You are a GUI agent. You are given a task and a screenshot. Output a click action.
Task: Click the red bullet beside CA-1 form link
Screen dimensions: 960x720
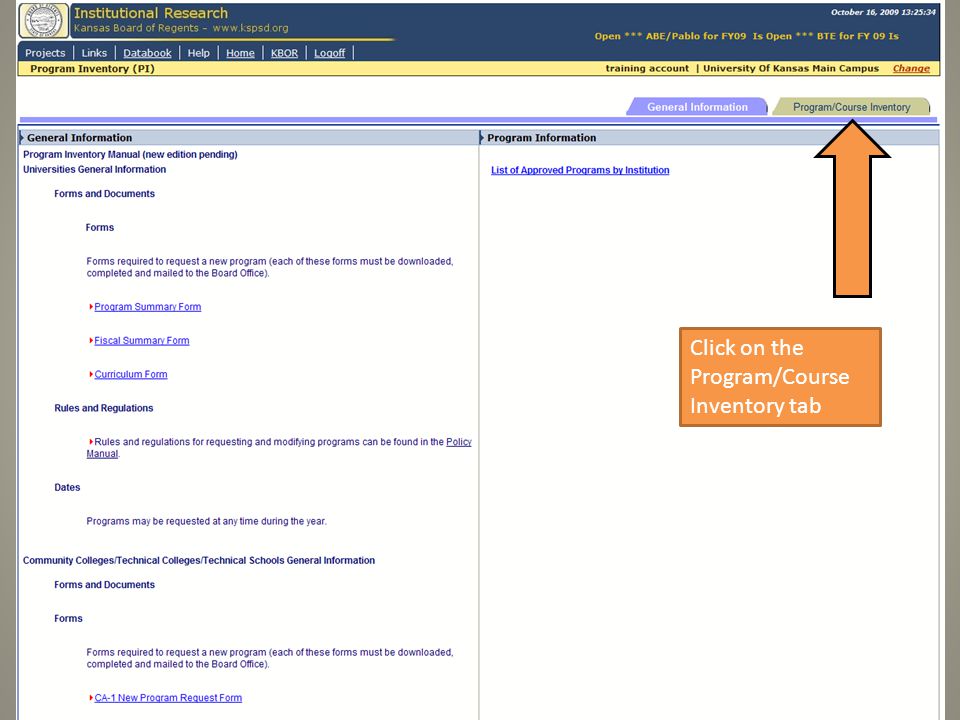[x=91, y=698]
